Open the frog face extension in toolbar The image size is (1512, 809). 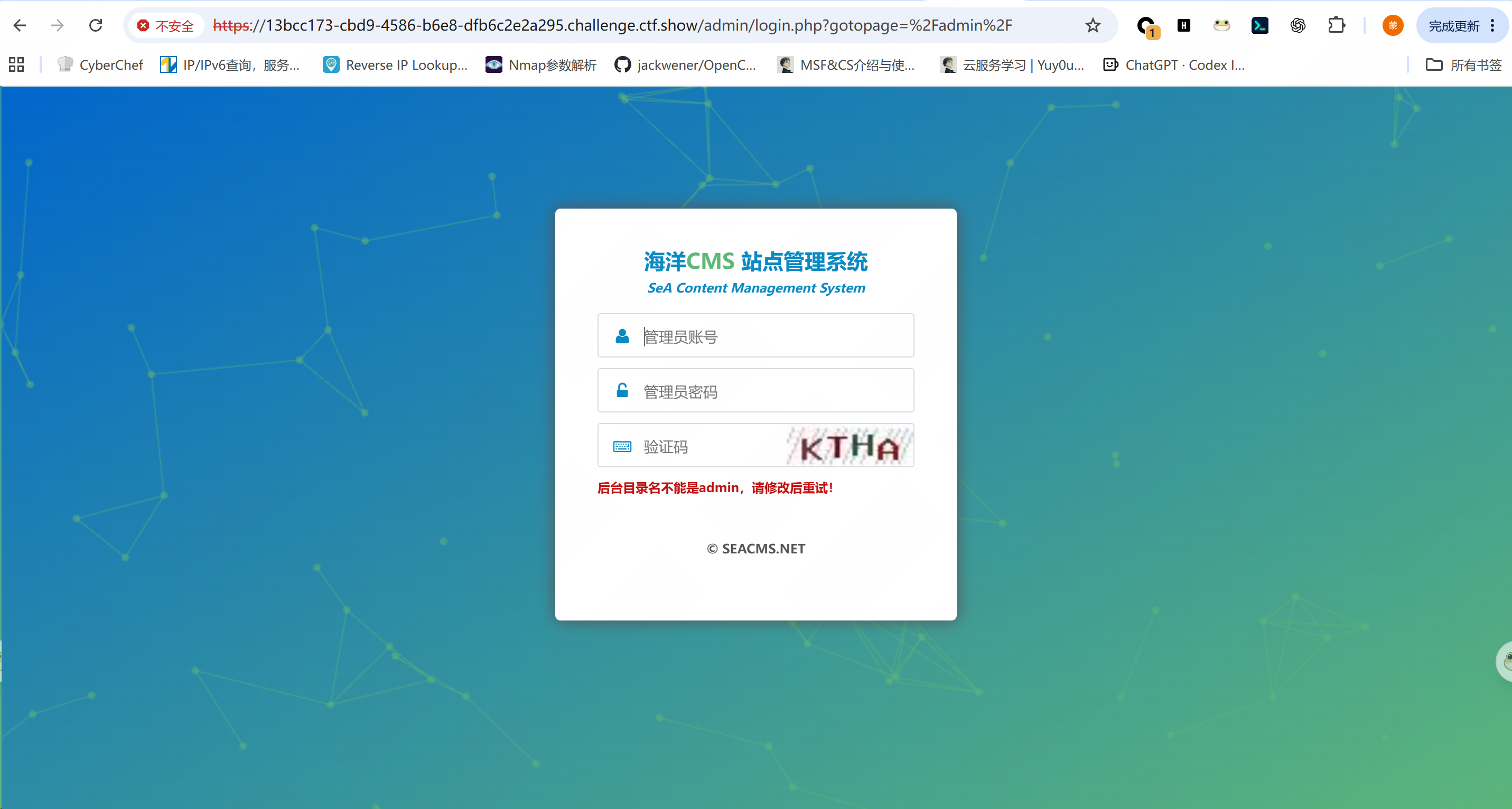pos(1221,25)
